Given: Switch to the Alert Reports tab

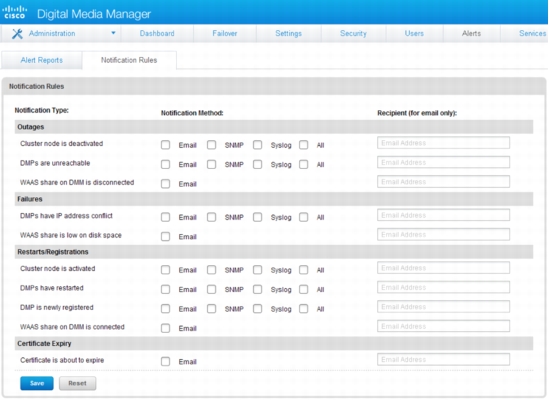Looking at the screenshot, I should [42, 60].
